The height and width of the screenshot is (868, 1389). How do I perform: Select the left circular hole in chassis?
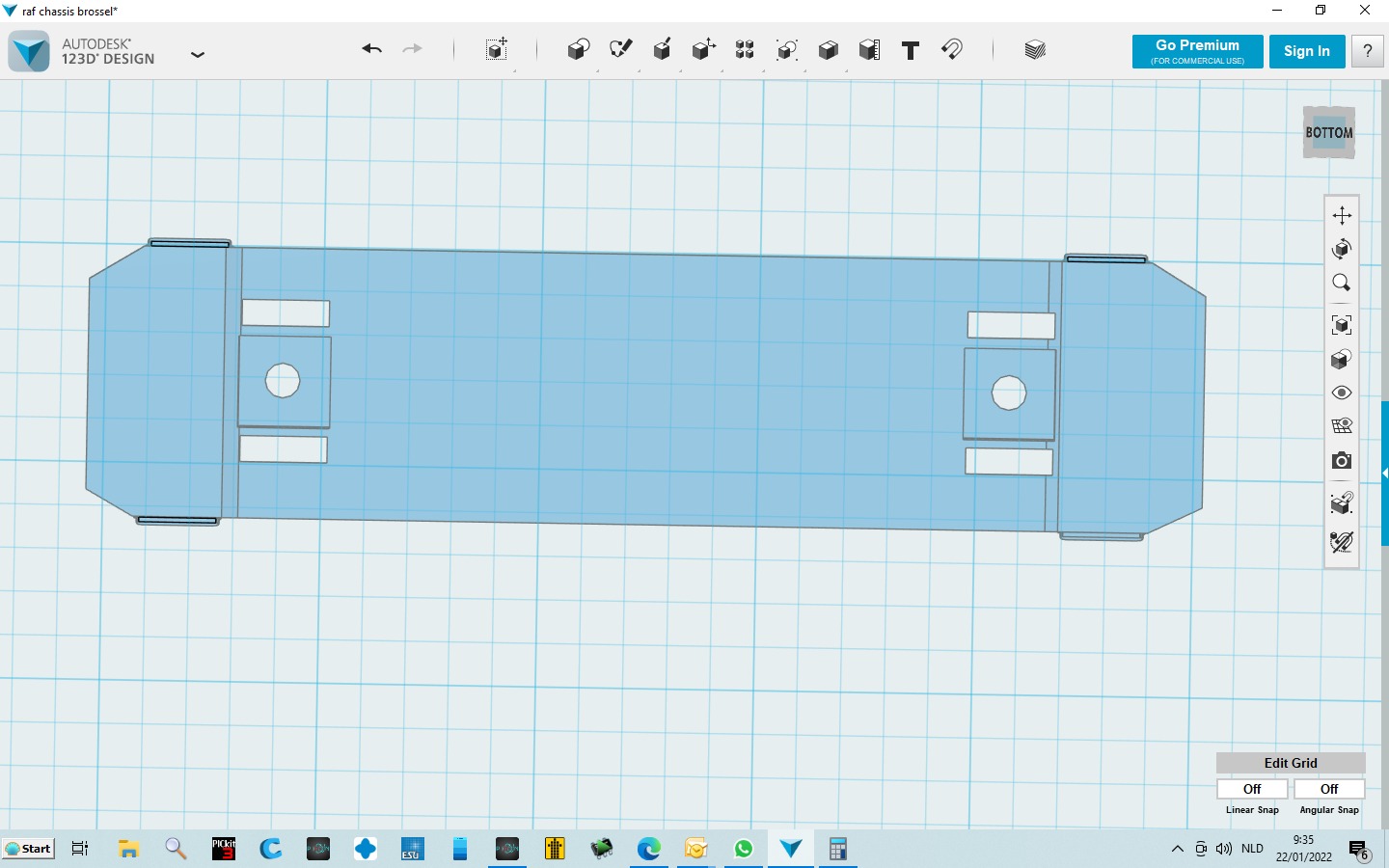pyautogui.click(x=283, y=381)
